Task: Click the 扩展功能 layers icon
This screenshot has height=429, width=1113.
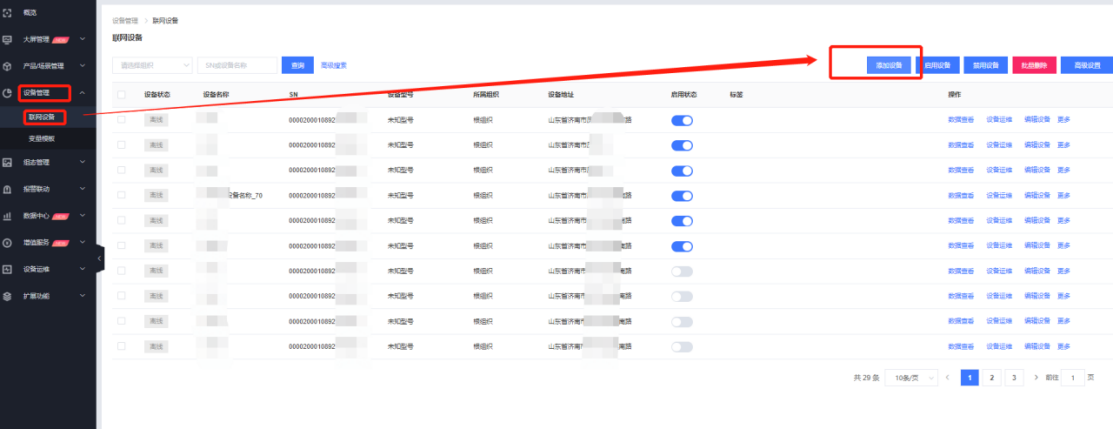Action: pos(8,296)
